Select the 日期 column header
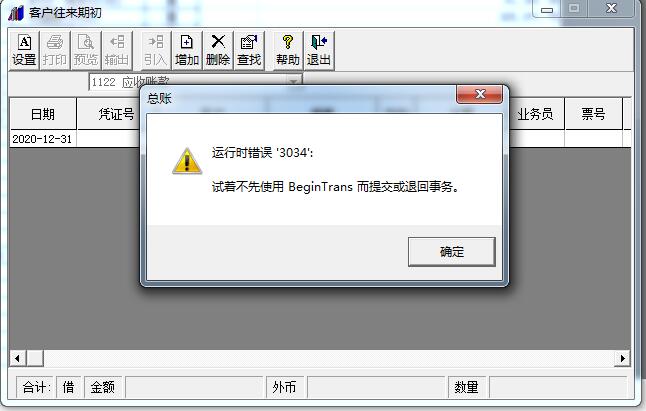Image resolution: width=646 pixels, height=411 pixels. [x=43, y=114]
